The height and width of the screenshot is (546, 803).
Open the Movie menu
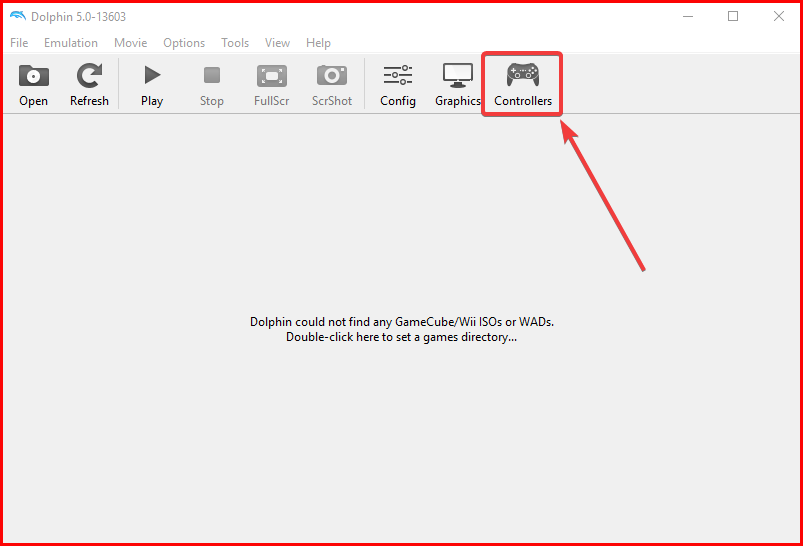pos(131,43)
